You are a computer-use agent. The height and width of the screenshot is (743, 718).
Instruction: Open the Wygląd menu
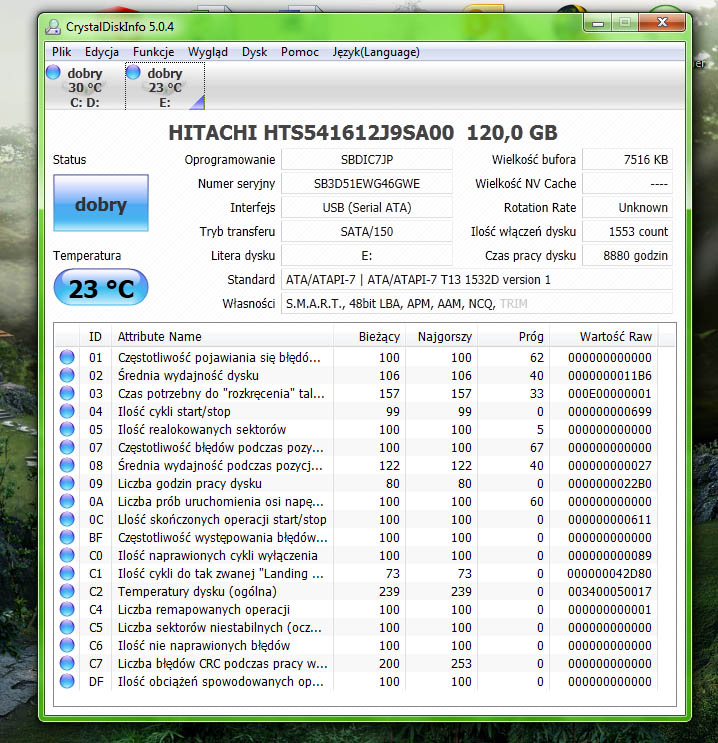click(208, 52)
